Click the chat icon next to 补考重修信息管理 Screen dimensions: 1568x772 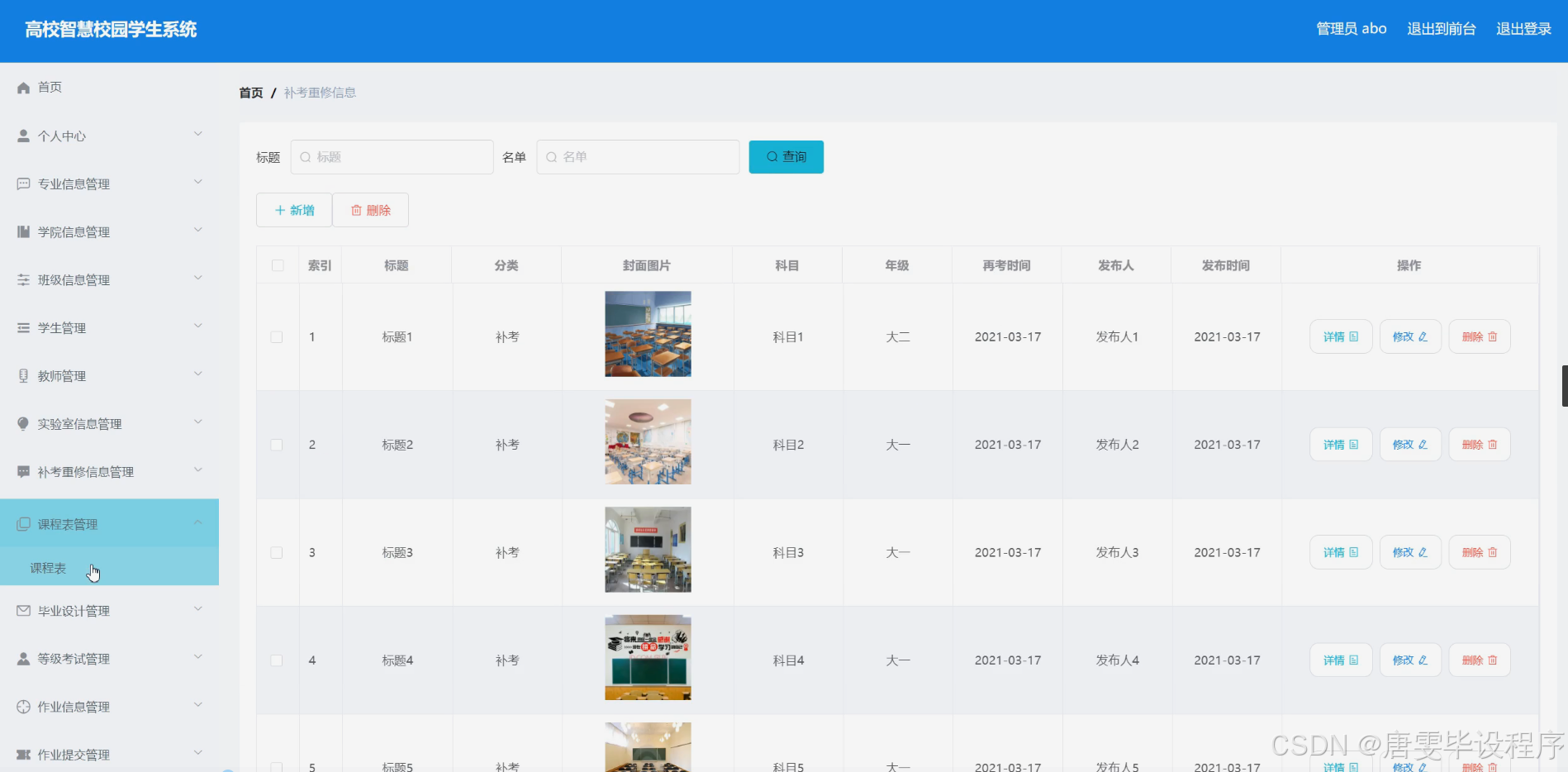click(x=23, y=471)
